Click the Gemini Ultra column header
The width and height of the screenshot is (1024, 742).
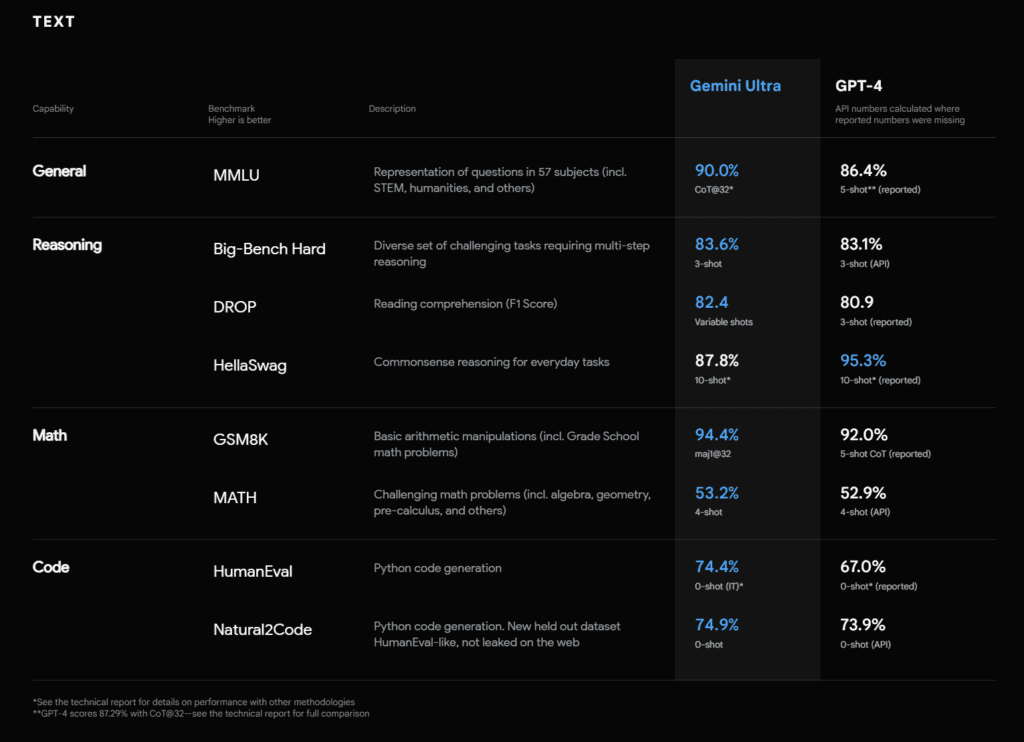735,86
